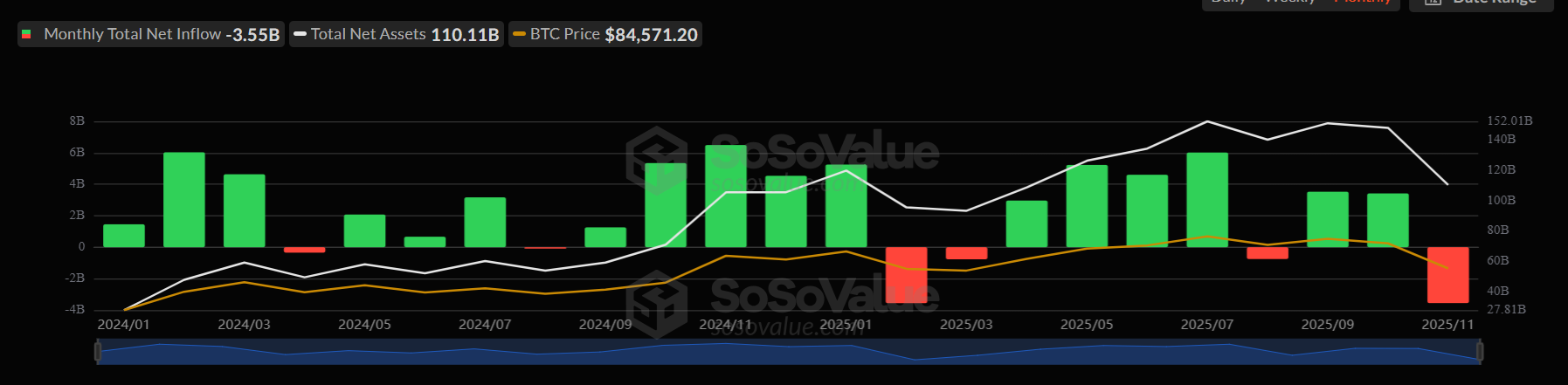Select the May 2025 green inflow bar
This screenshot has height=385, width=1568.
pyautogui.click(x=1088, y=206)
